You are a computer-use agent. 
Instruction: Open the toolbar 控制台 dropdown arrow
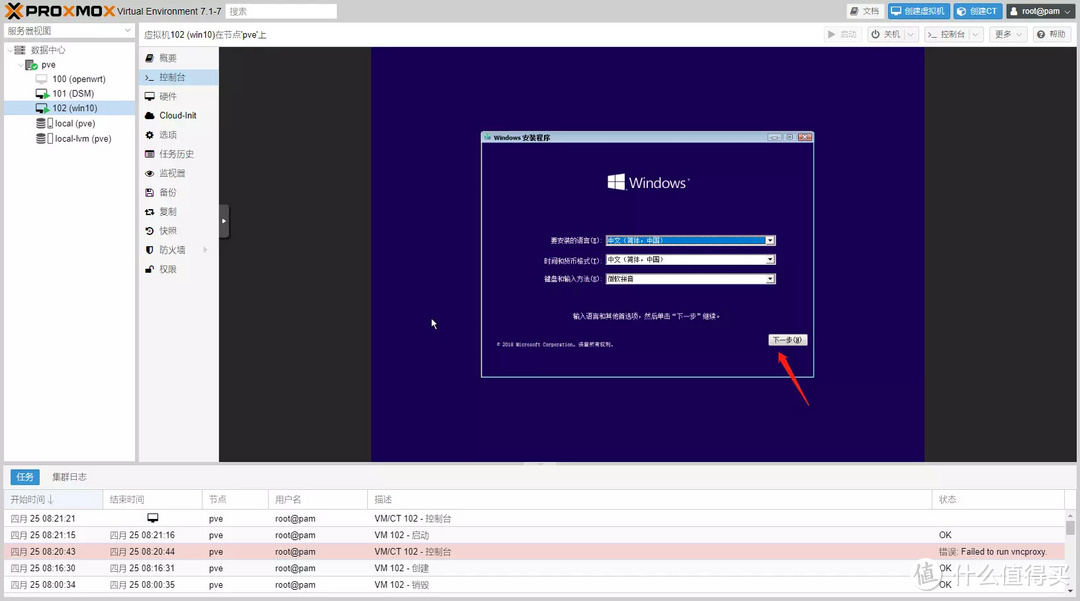tap(975, 34)
